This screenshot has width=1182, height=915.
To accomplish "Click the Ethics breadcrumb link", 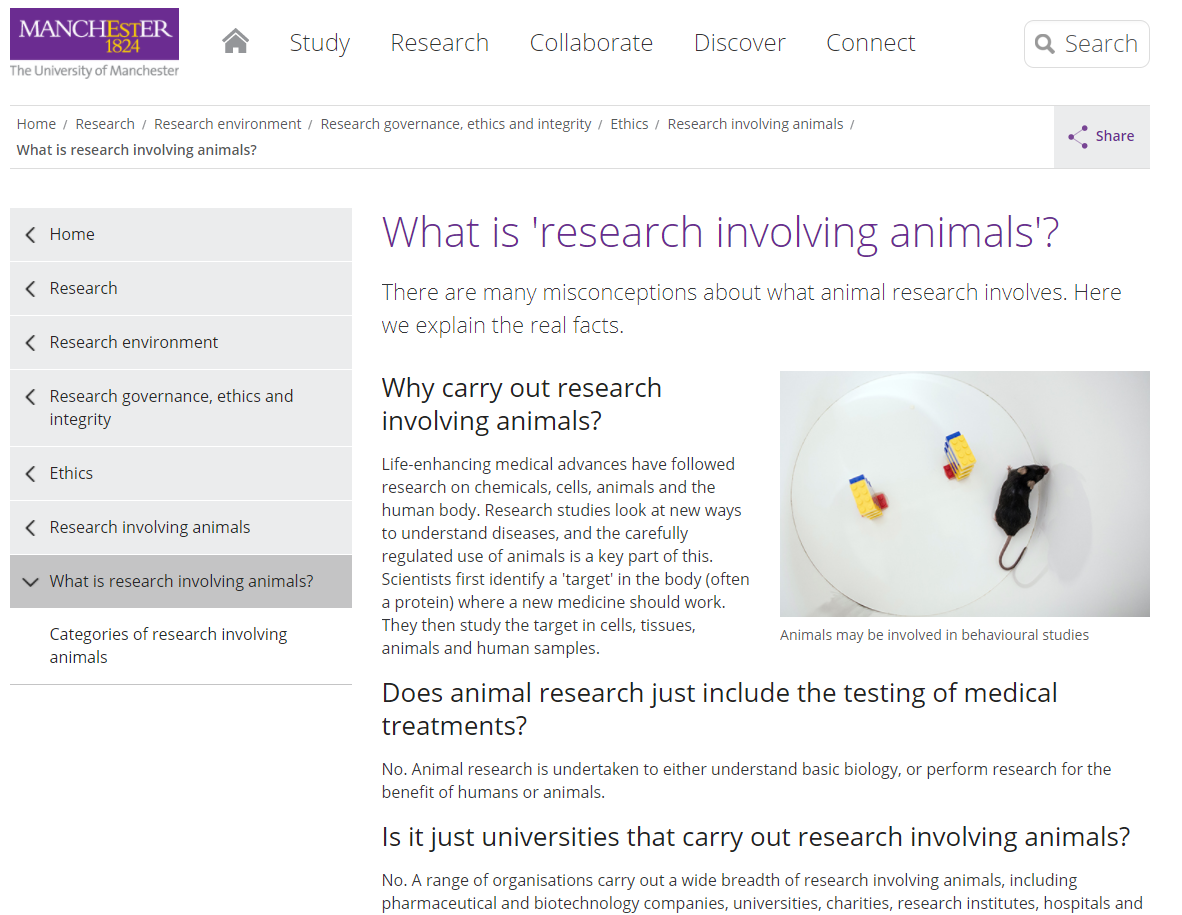I will coord(629,124).
